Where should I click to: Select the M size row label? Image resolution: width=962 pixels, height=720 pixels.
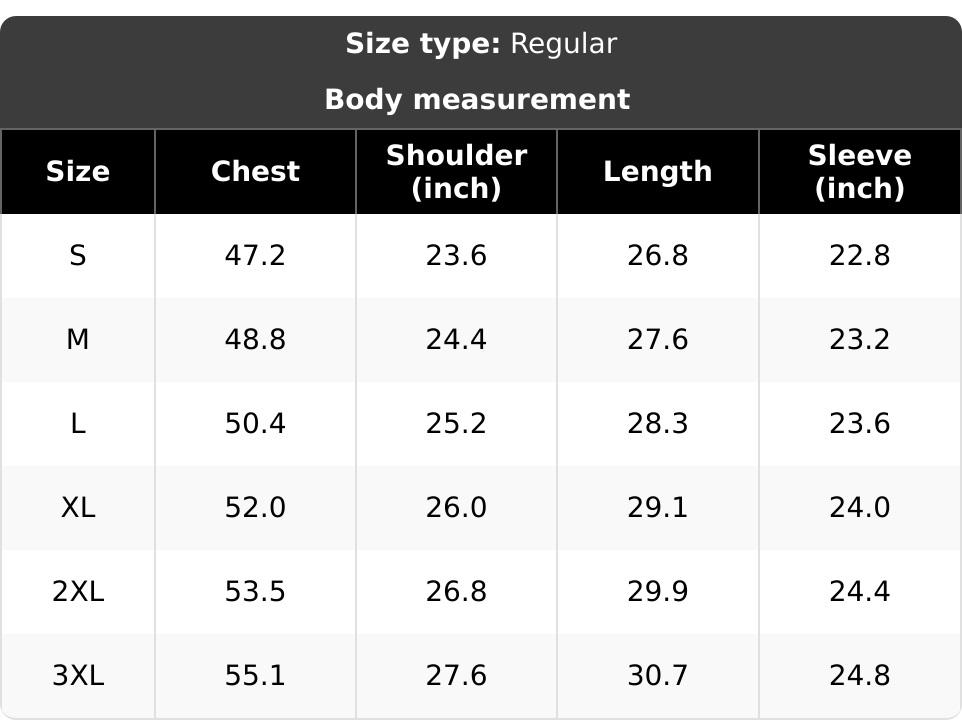[78, 340]
